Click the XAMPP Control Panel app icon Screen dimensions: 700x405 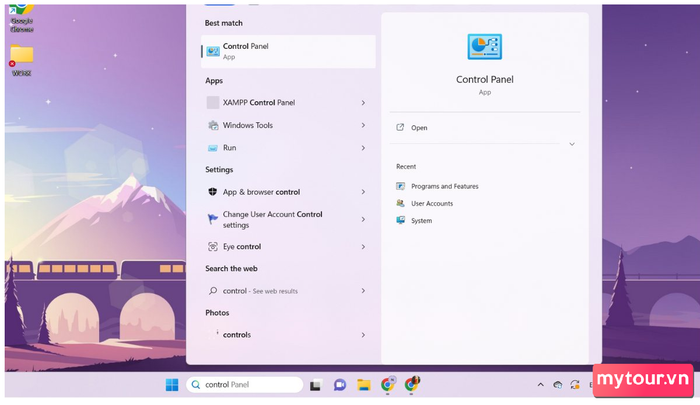pyautogui.click(x=213, y=103)
